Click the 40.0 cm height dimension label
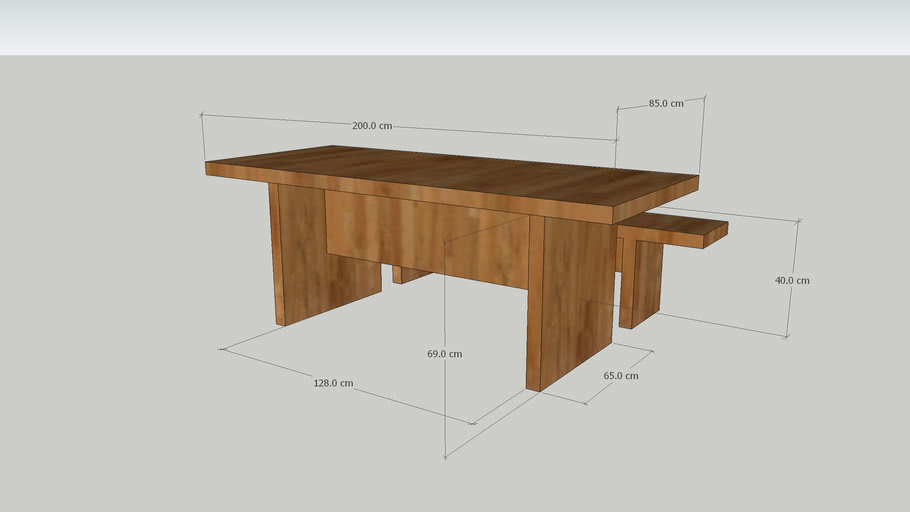Image resolution: width=910 pixels, height=512 pixels. point(792,280)
